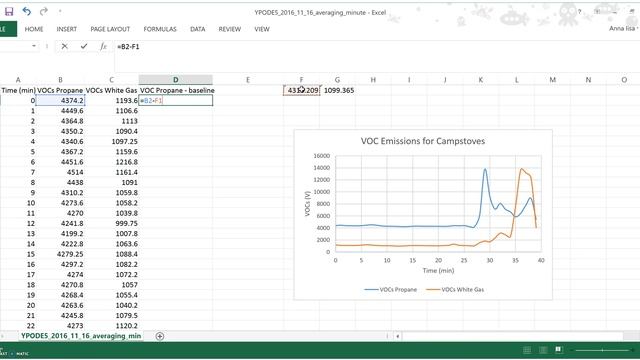Image resolution: width=640 pixels, height=360 pixels.
Task: Switch to Normal view in status bar
Action: (527, 350)
